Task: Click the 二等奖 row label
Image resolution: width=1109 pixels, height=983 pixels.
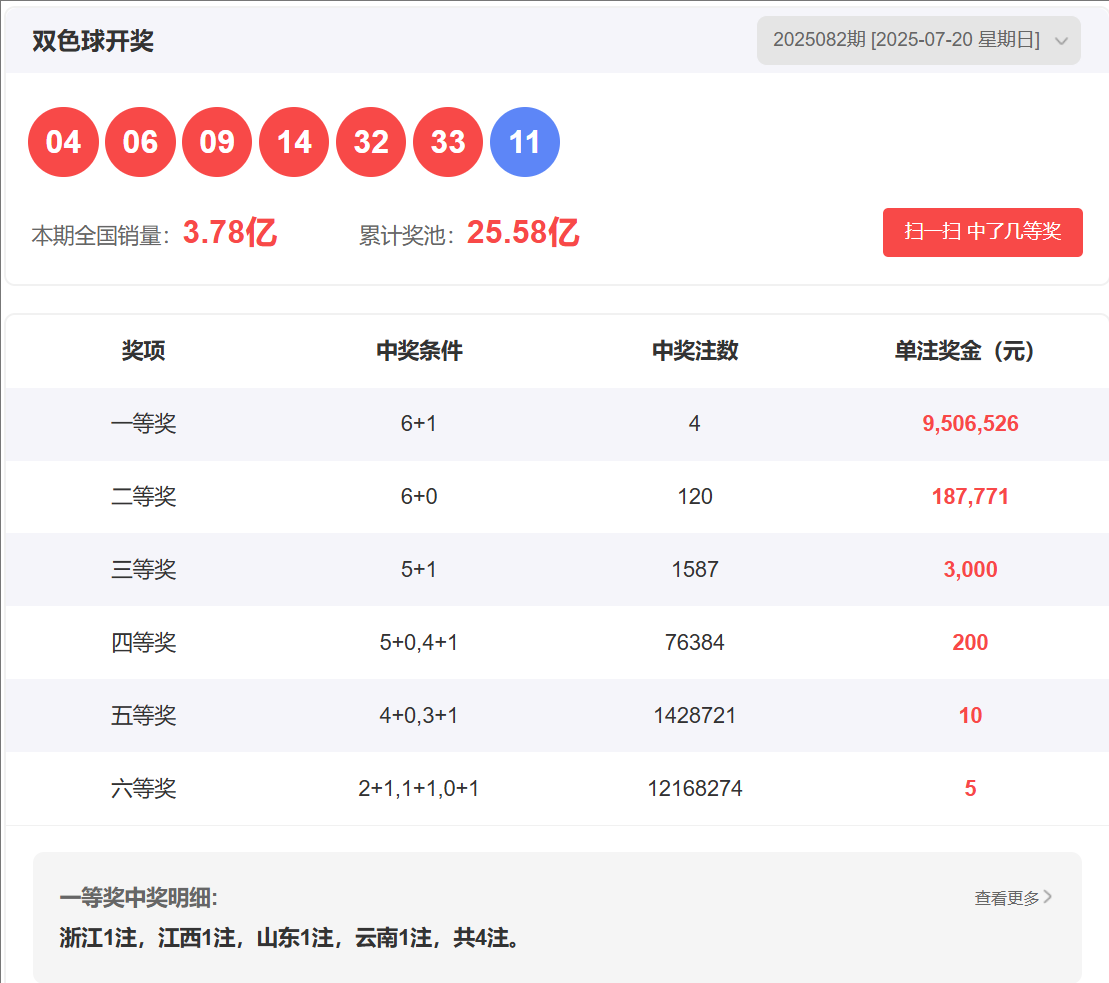Action: pyautogui.click(x=143, y=497)
